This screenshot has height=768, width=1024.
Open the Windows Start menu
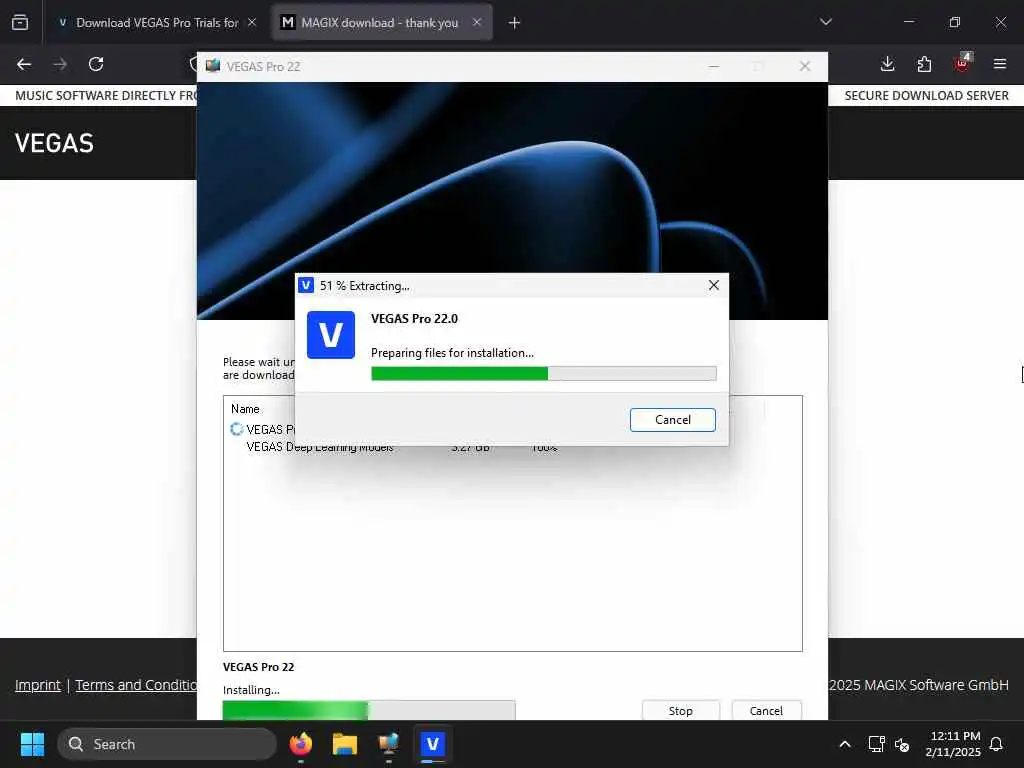32,744
